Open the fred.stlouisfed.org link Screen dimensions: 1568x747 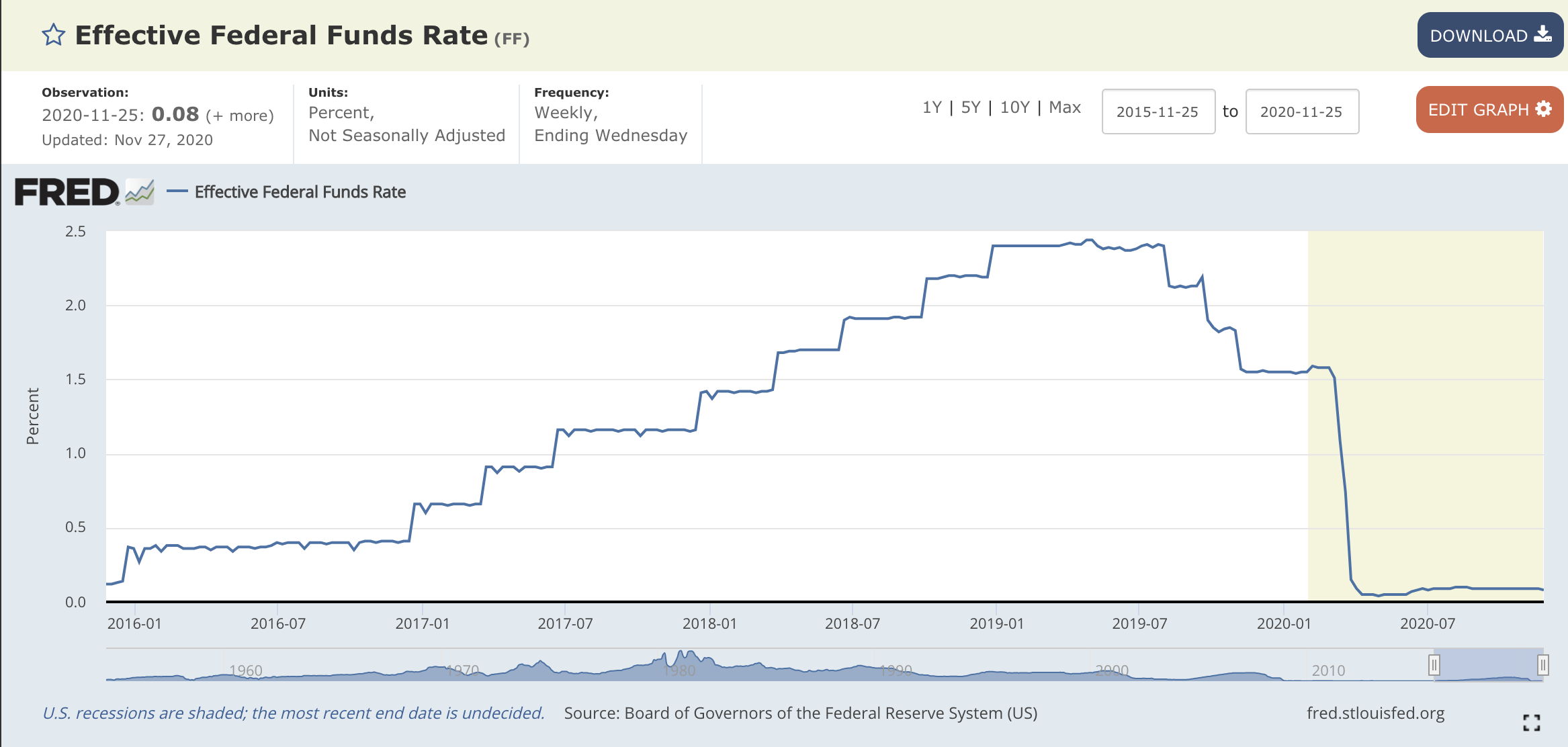click(x=1375, y=713)
